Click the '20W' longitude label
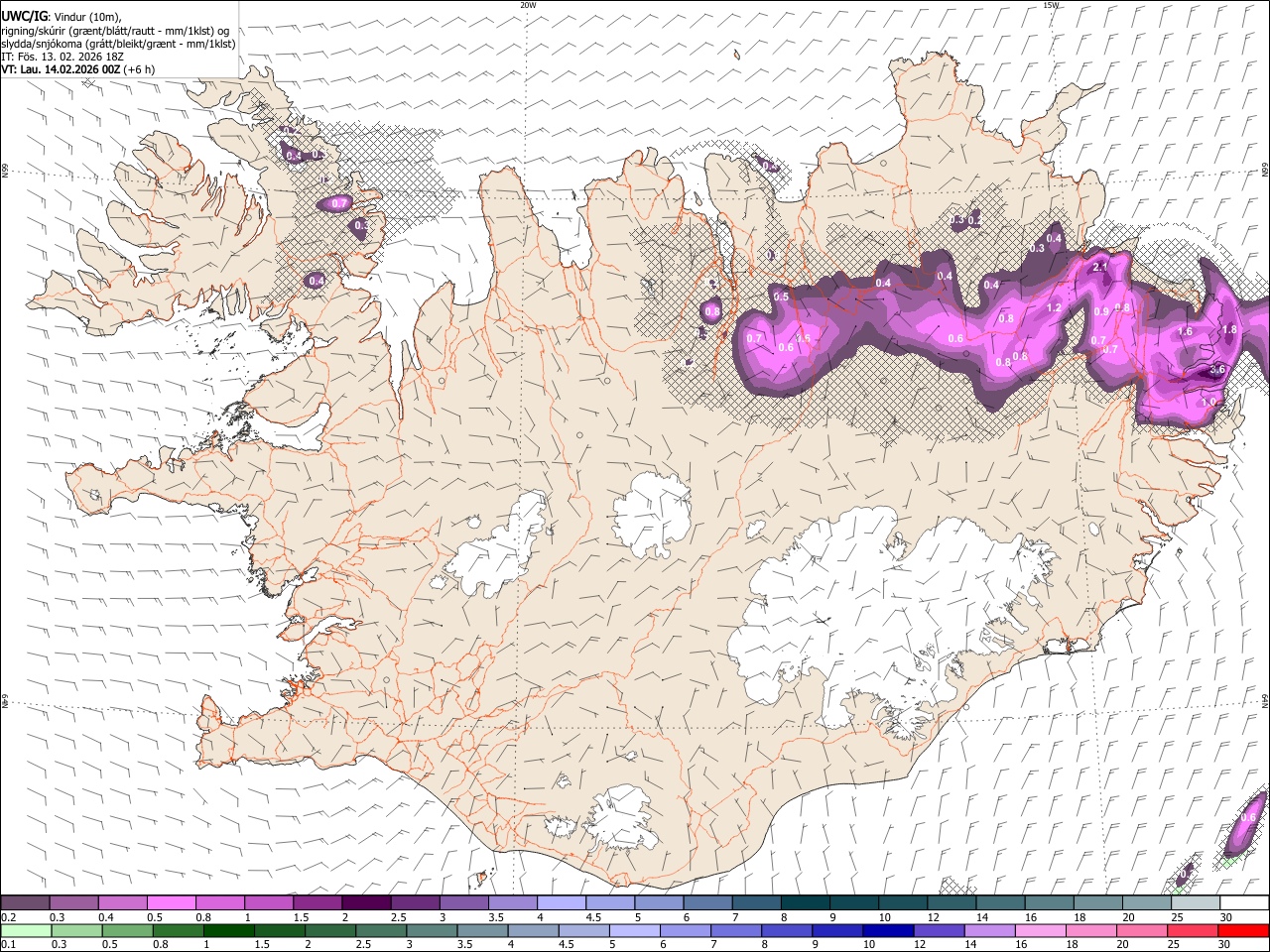This screenshot has width=1270, height=952. 528,5
